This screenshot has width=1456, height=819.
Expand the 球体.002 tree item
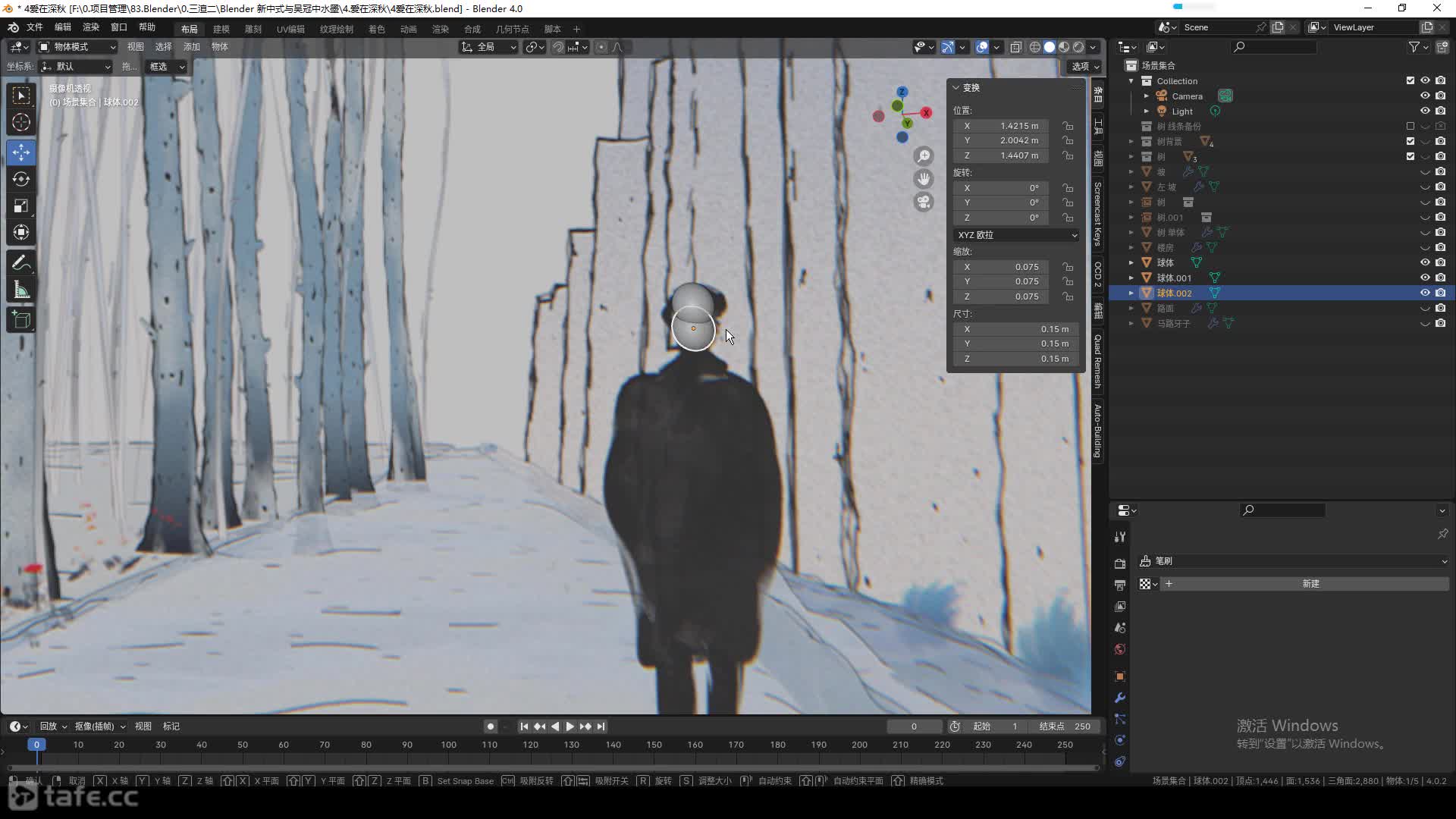(1131, 293)
